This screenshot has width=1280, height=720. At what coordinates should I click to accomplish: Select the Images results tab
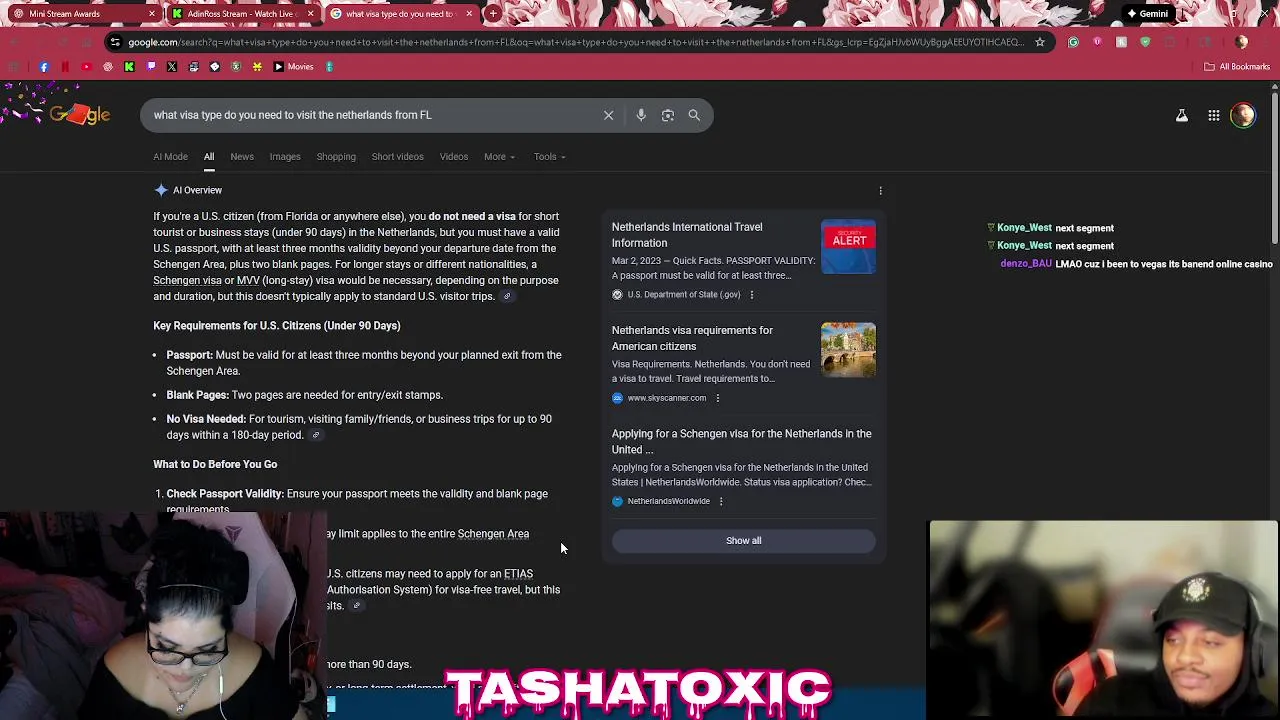coord(285,157)
